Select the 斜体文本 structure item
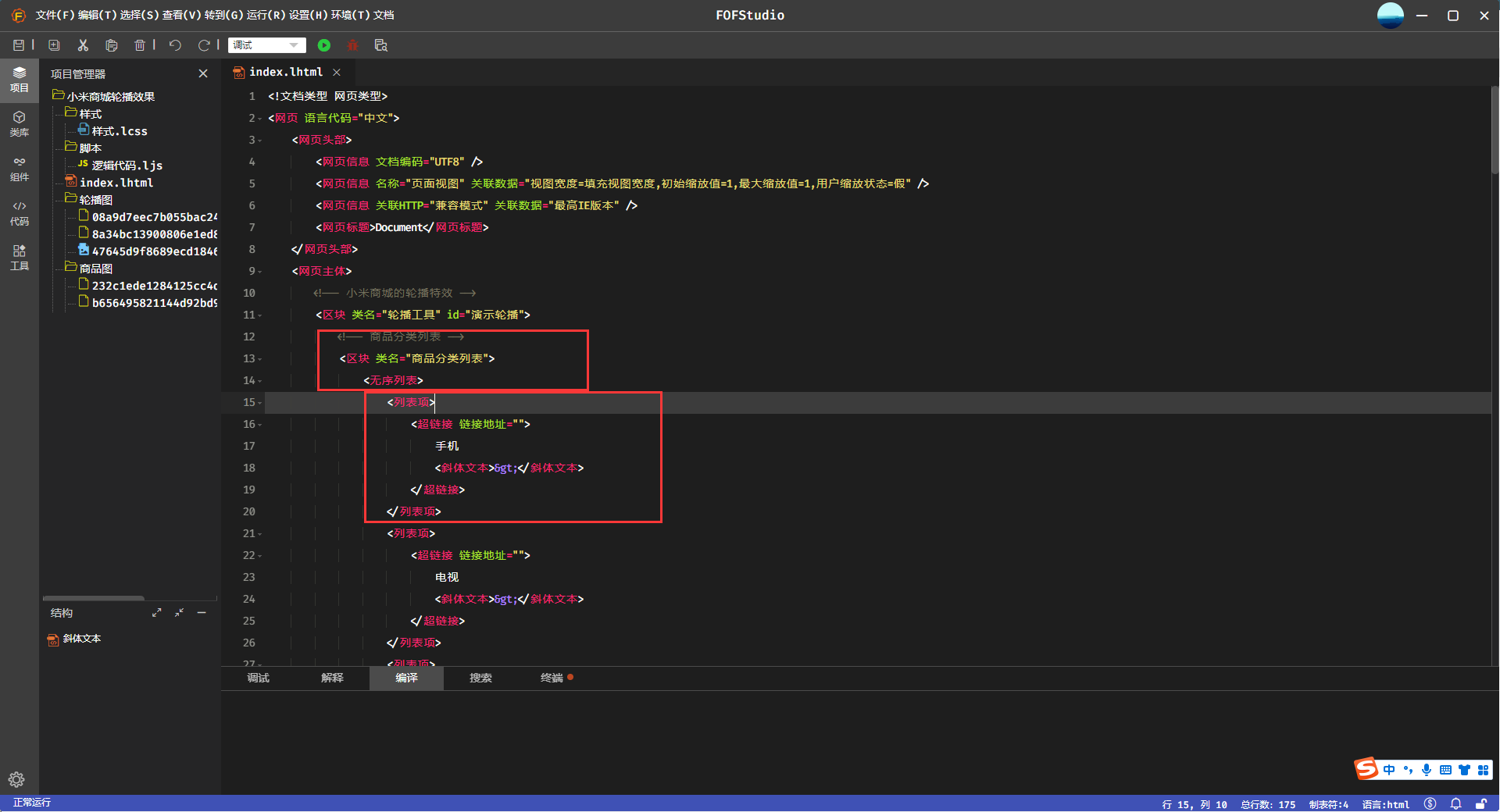 click(81, 639)
